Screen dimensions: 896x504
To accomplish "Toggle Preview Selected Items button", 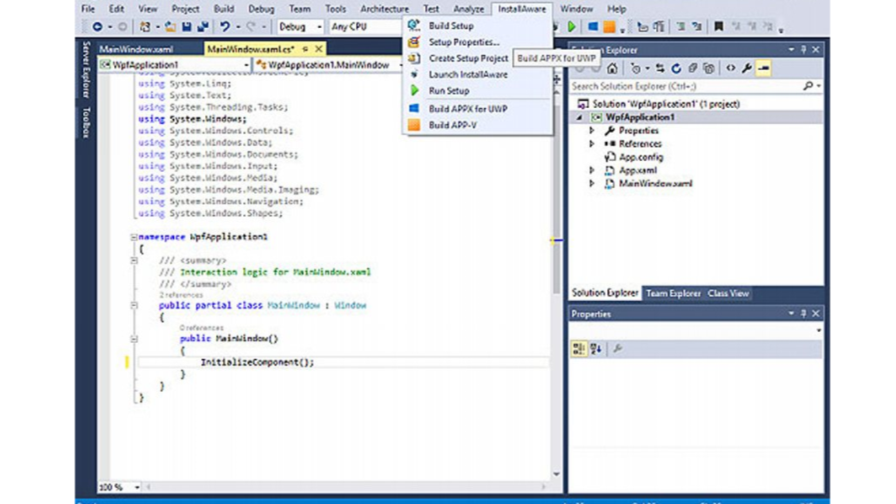I will [x=764, y=69].
